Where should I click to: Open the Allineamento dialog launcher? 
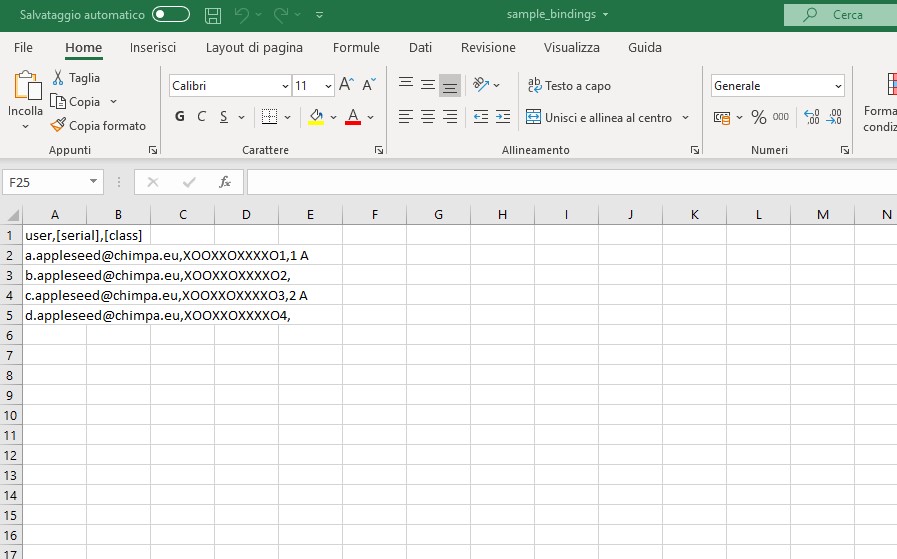click(x=694, y=150)
